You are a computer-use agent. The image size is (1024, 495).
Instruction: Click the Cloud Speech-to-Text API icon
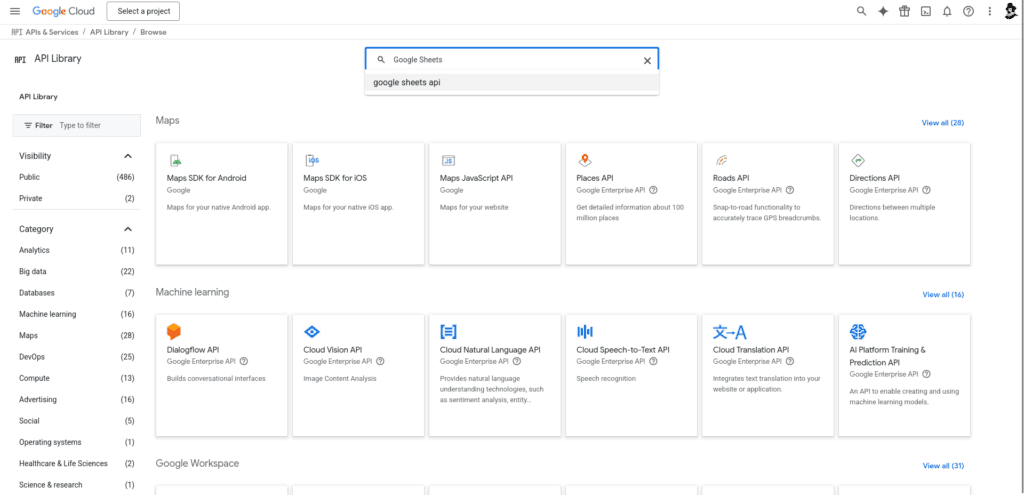pos(584,332)
